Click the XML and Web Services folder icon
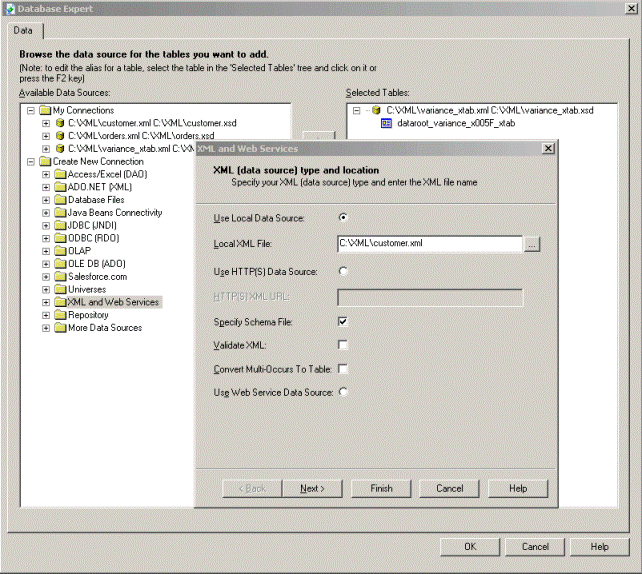 [60, 302]
